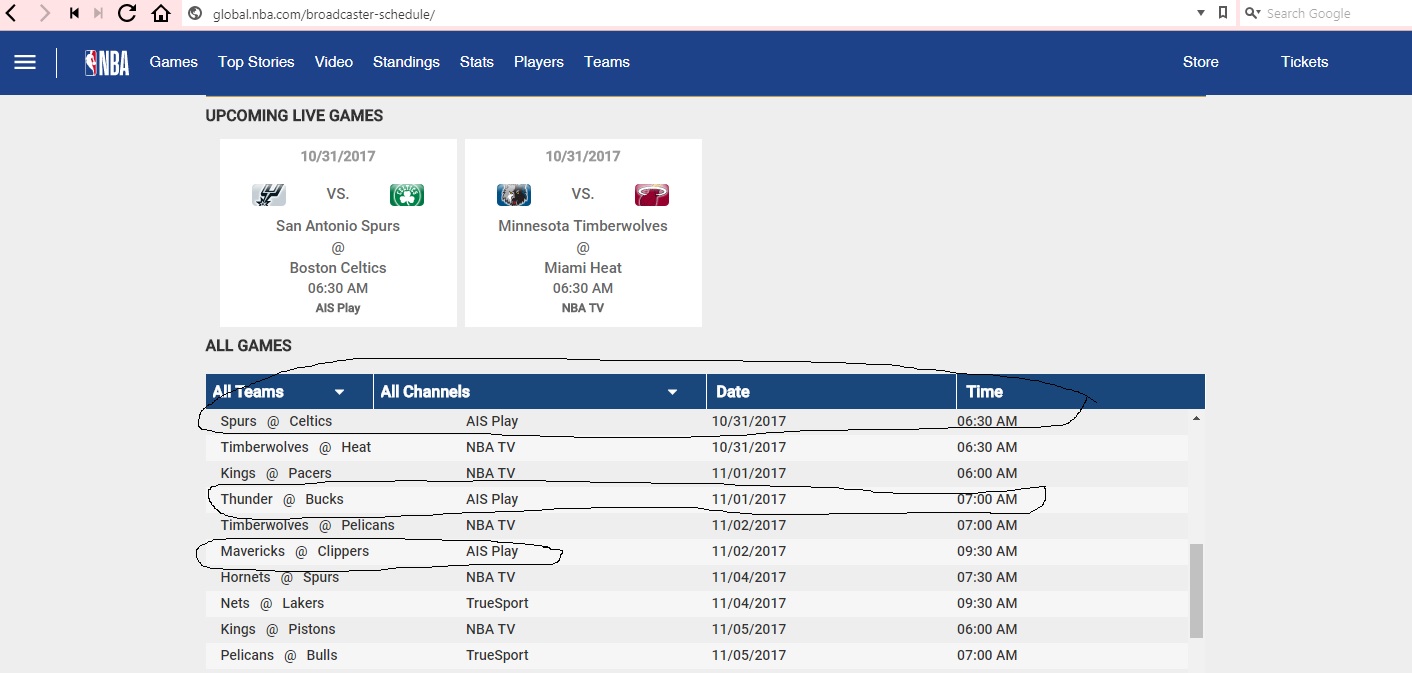1412x673 pixels.
Task: Click 09:30 AM time for Mavericks @ Clippers
Action: click(x=987, y=551)
